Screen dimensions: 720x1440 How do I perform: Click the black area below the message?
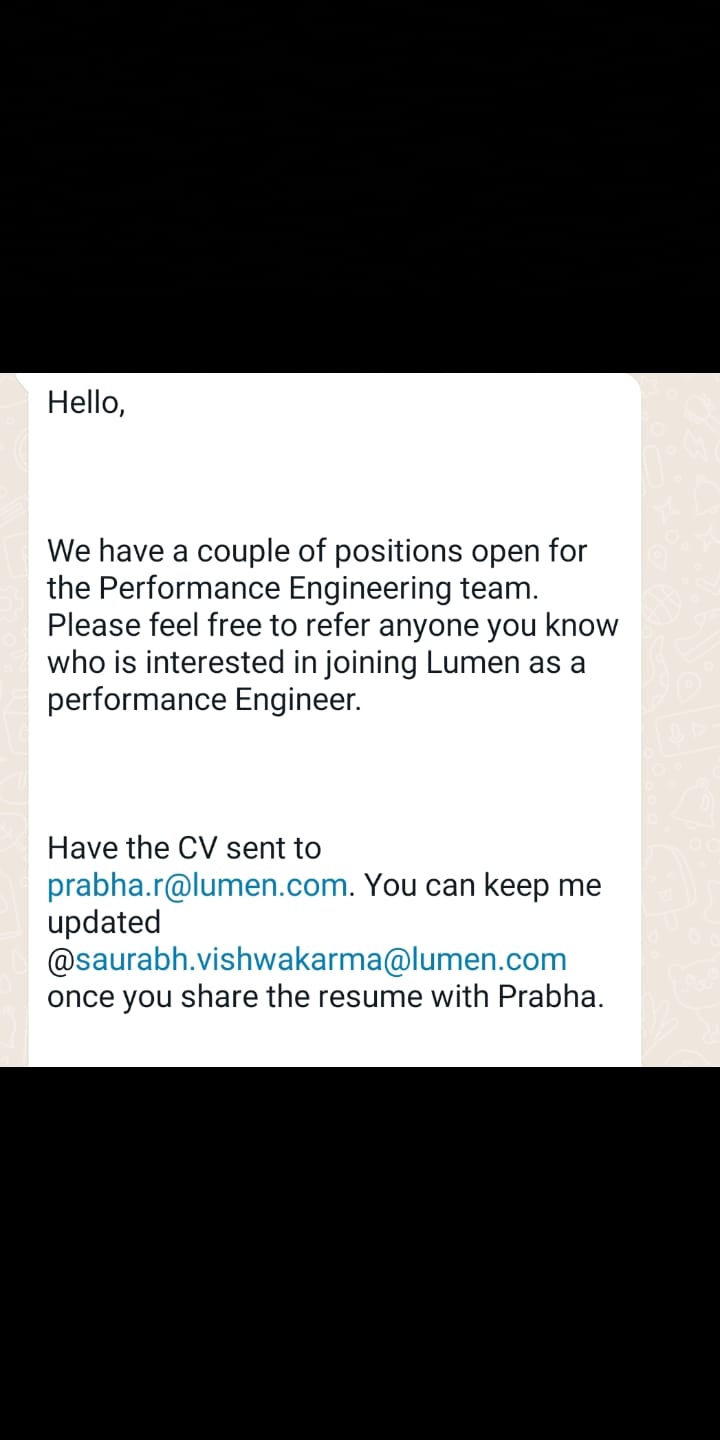point(360,1253)
